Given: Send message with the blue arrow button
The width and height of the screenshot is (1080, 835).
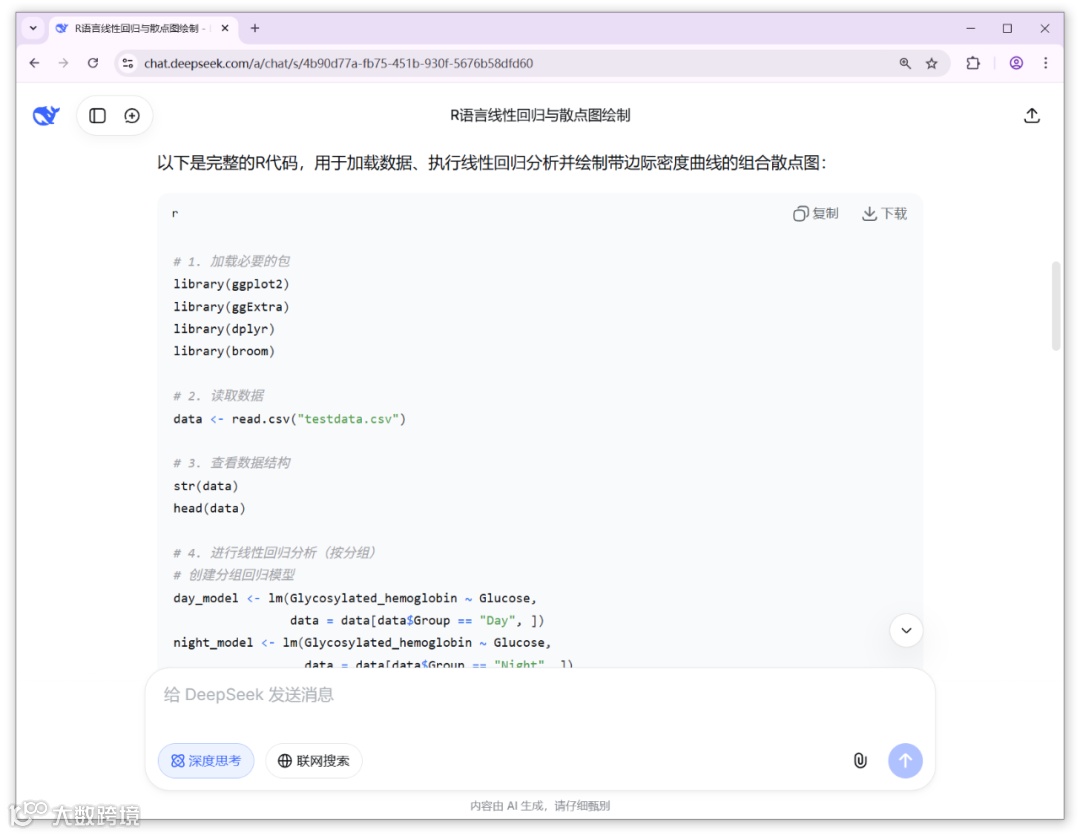Looking at the screenshot, I should (x=905, y=761).
